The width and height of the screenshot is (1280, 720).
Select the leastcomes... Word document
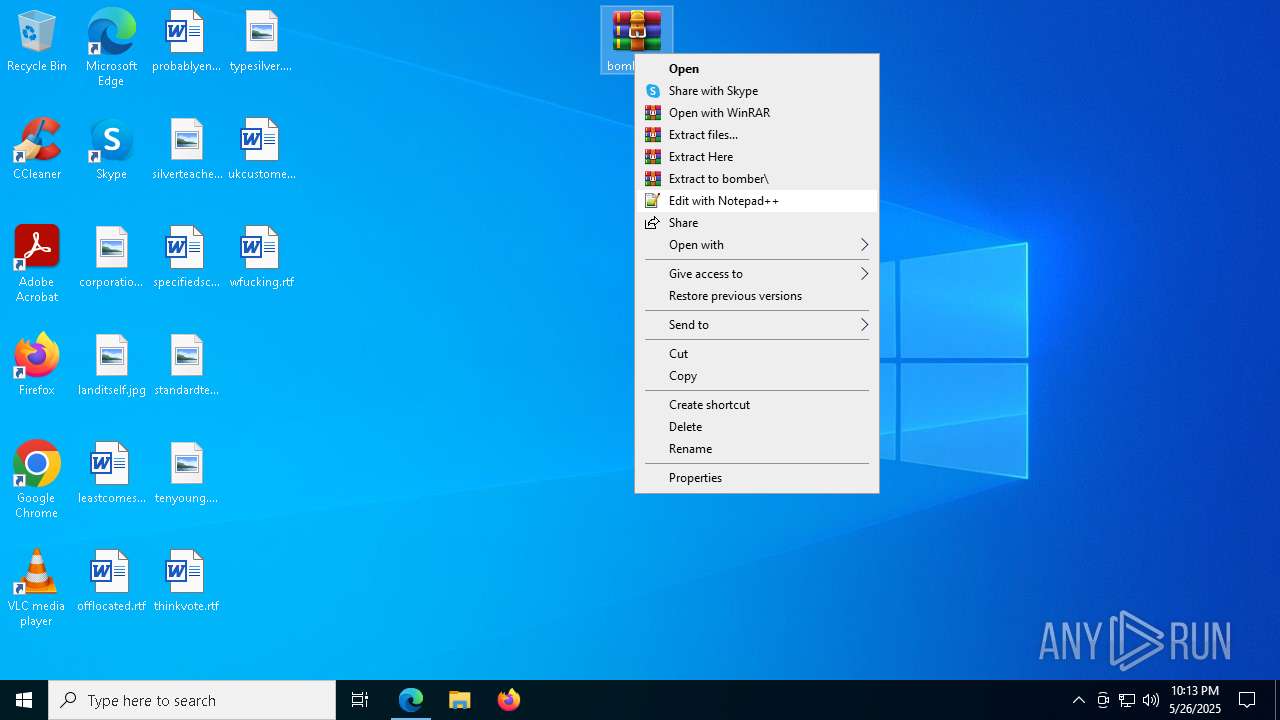[111, 474]
